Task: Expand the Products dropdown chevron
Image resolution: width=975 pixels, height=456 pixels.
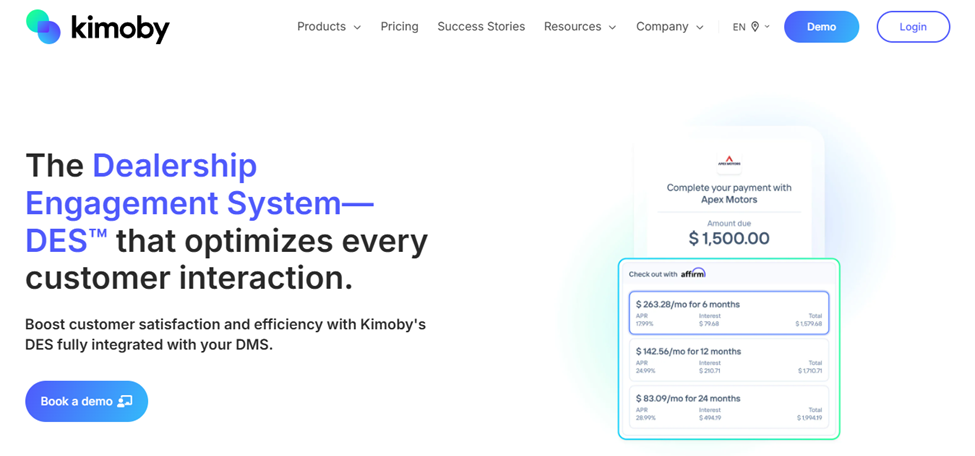Action: [x=357, y=27]
